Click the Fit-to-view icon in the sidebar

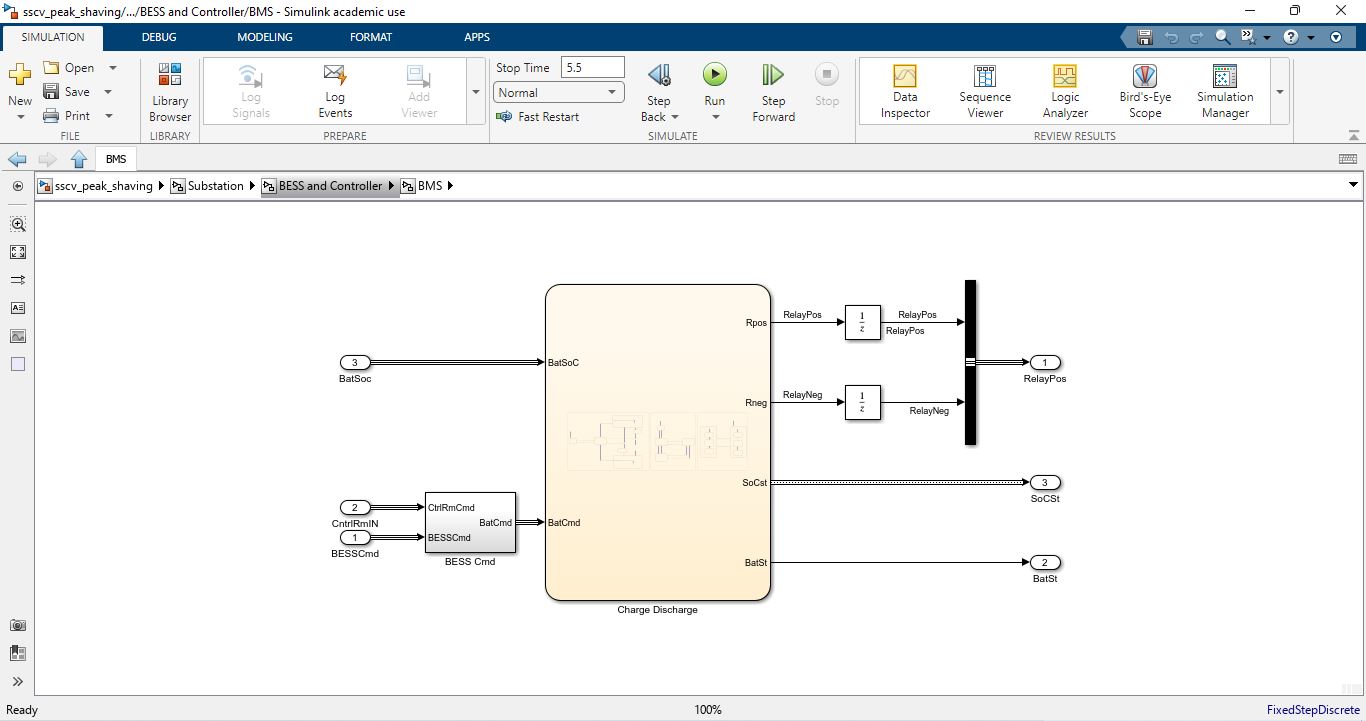[17, 252]
